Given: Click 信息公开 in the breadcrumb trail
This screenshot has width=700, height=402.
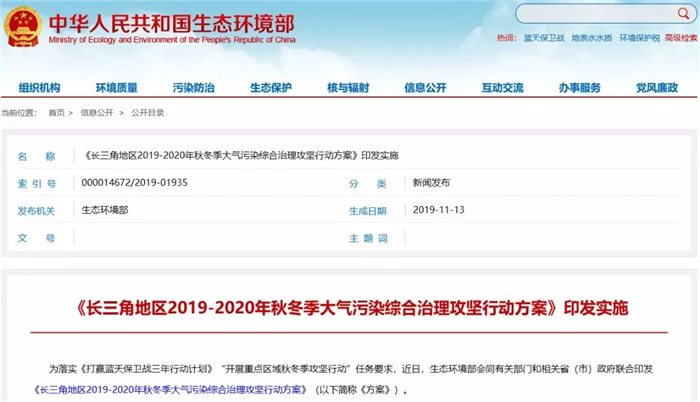Looking at the screenshot, I should tap(97, 112).
